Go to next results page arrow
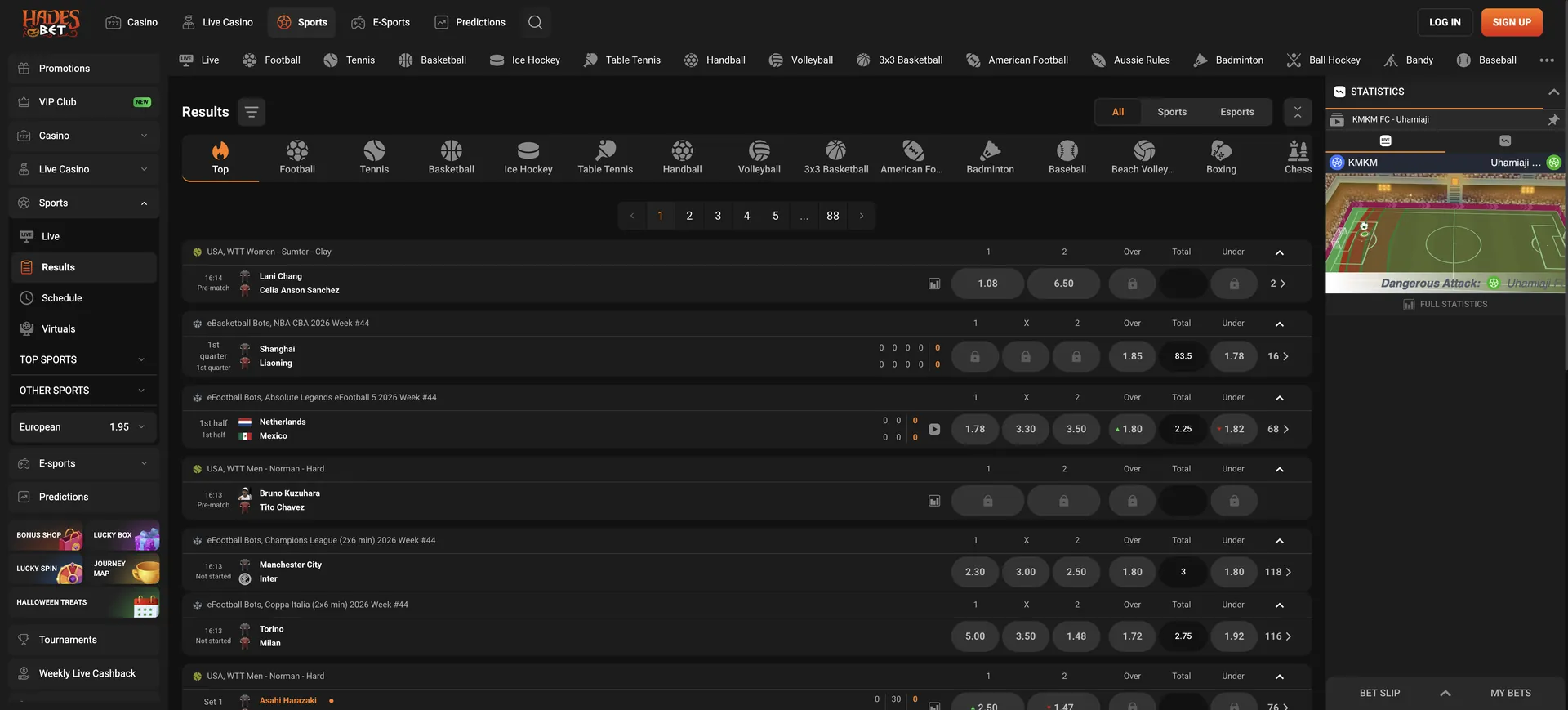Screen dimensions: 1568x710 coord(861,216)
